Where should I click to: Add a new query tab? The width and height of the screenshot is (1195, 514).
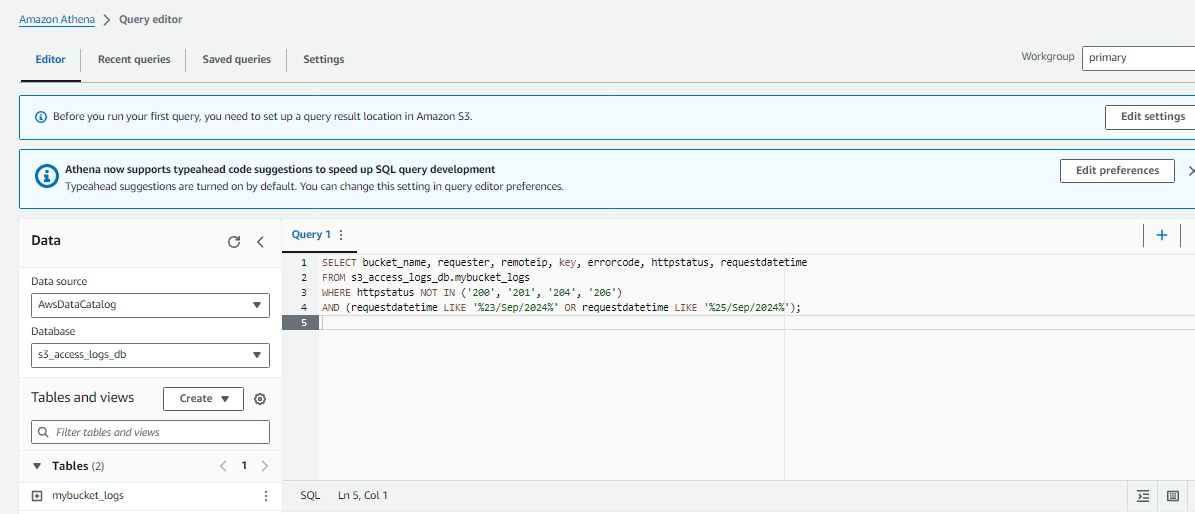[x=1161, y=235]
